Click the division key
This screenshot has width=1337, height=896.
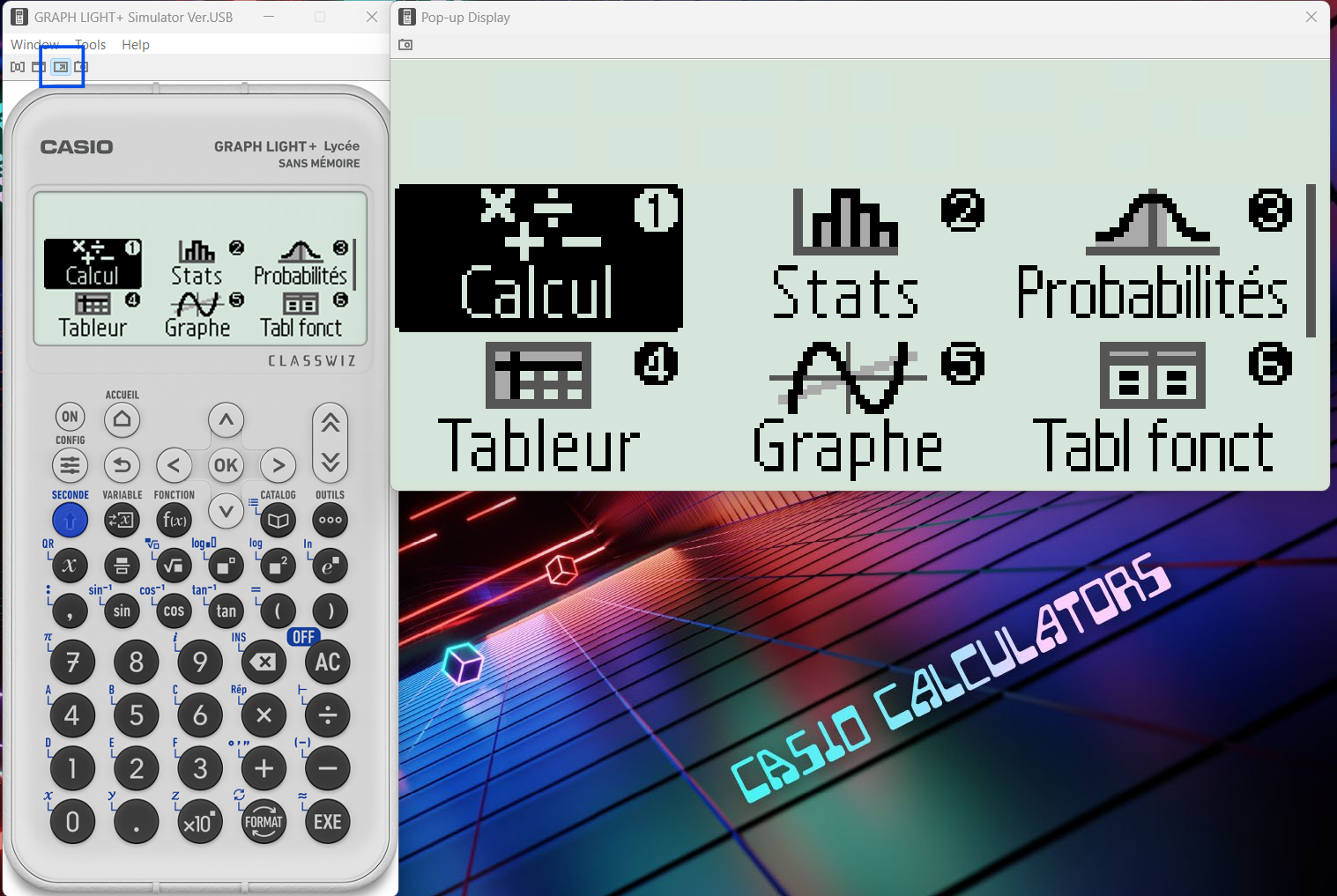click(328, 715)
